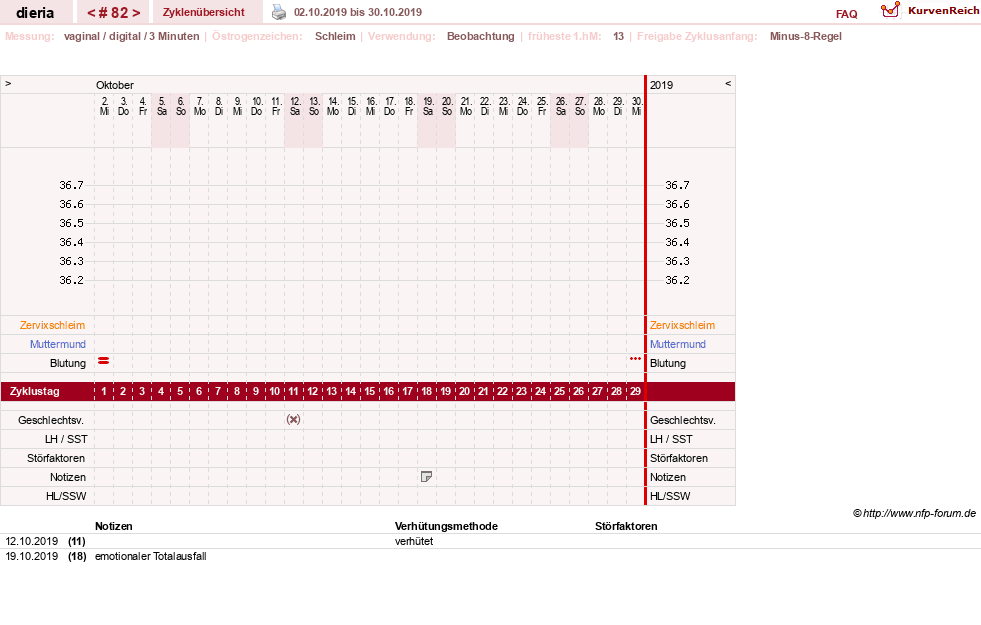Image resolution: width=981 pixels, height=625 pixels.
Task: Click the date header 19. Sa
Action: click(x=428, y=106)
